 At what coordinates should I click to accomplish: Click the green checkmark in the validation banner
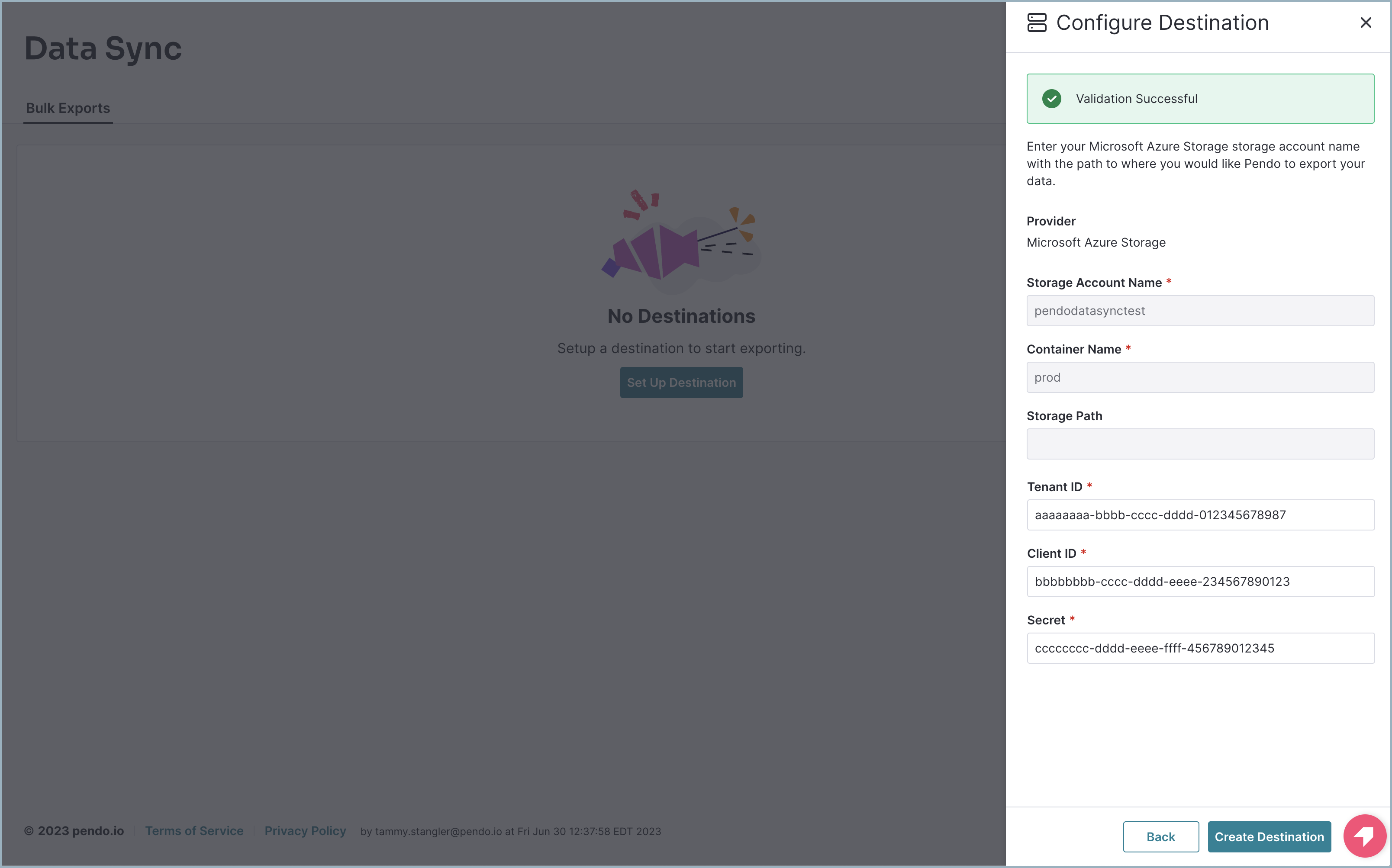click(x=1051, y=98)
